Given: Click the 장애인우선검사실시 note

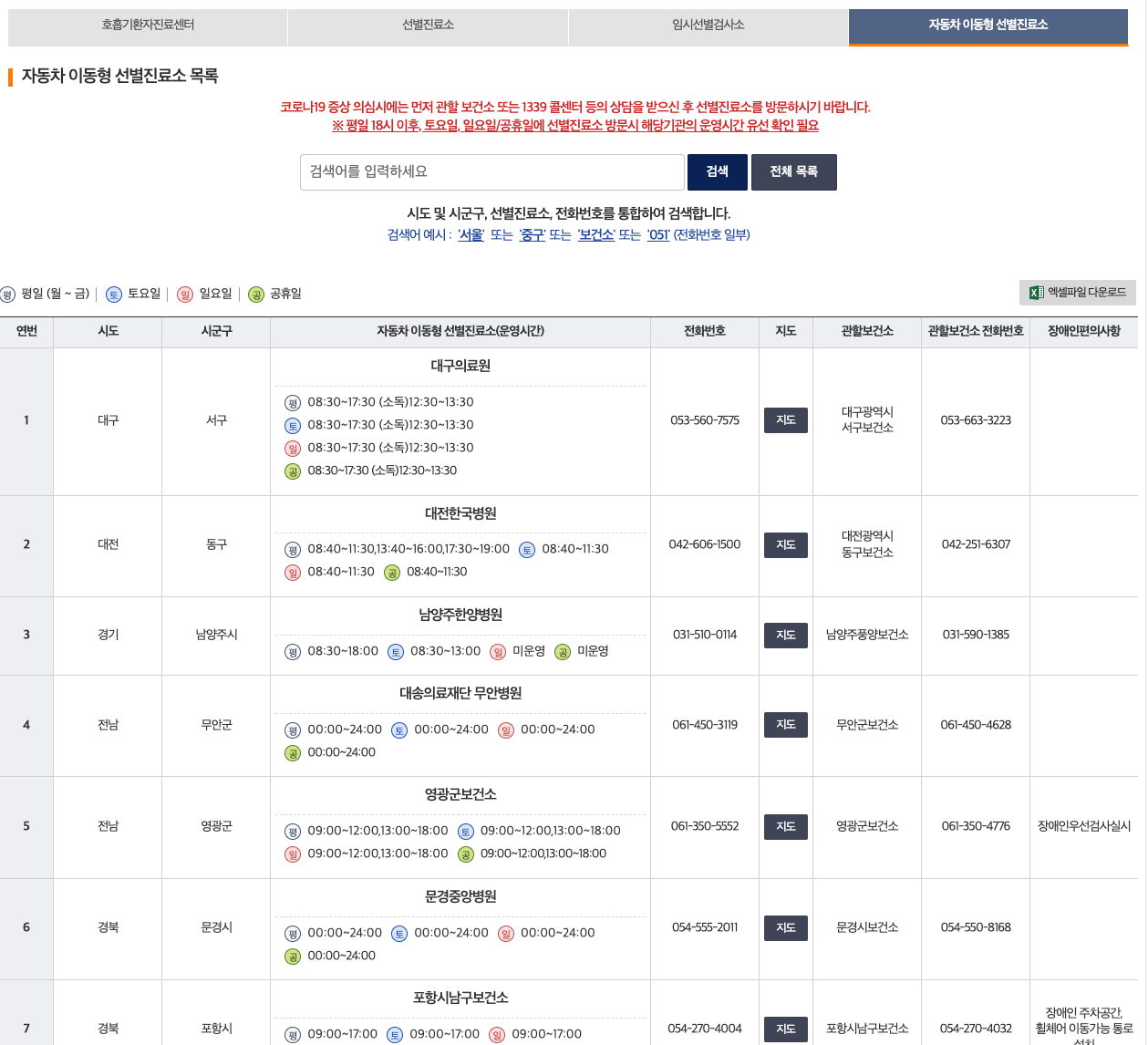Looking at the screenshot, I should (x=1084, y=826).
